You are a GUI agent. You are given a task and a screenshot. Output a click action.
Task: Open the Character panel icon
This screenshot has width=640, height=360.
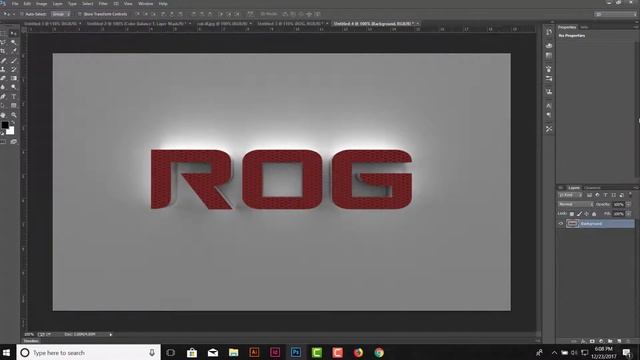(x=549, y=106)
